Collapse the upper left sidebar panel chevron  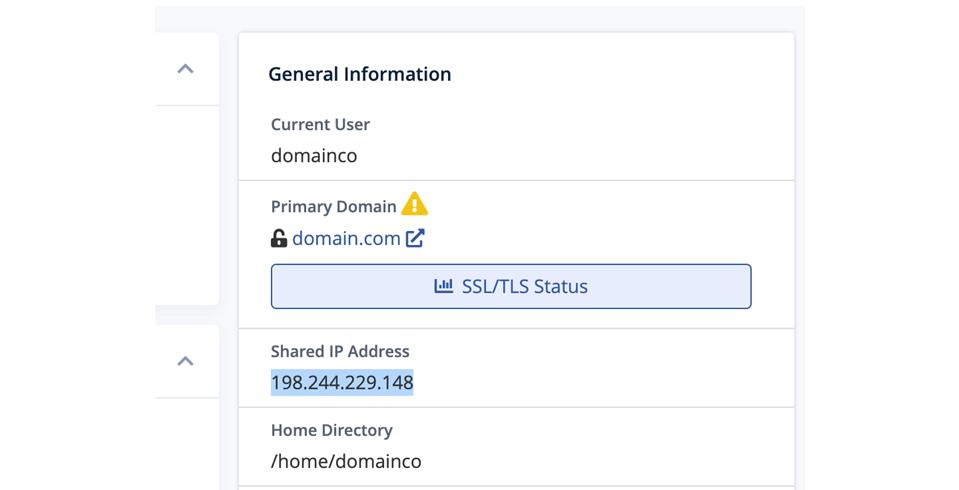point(185,69)
